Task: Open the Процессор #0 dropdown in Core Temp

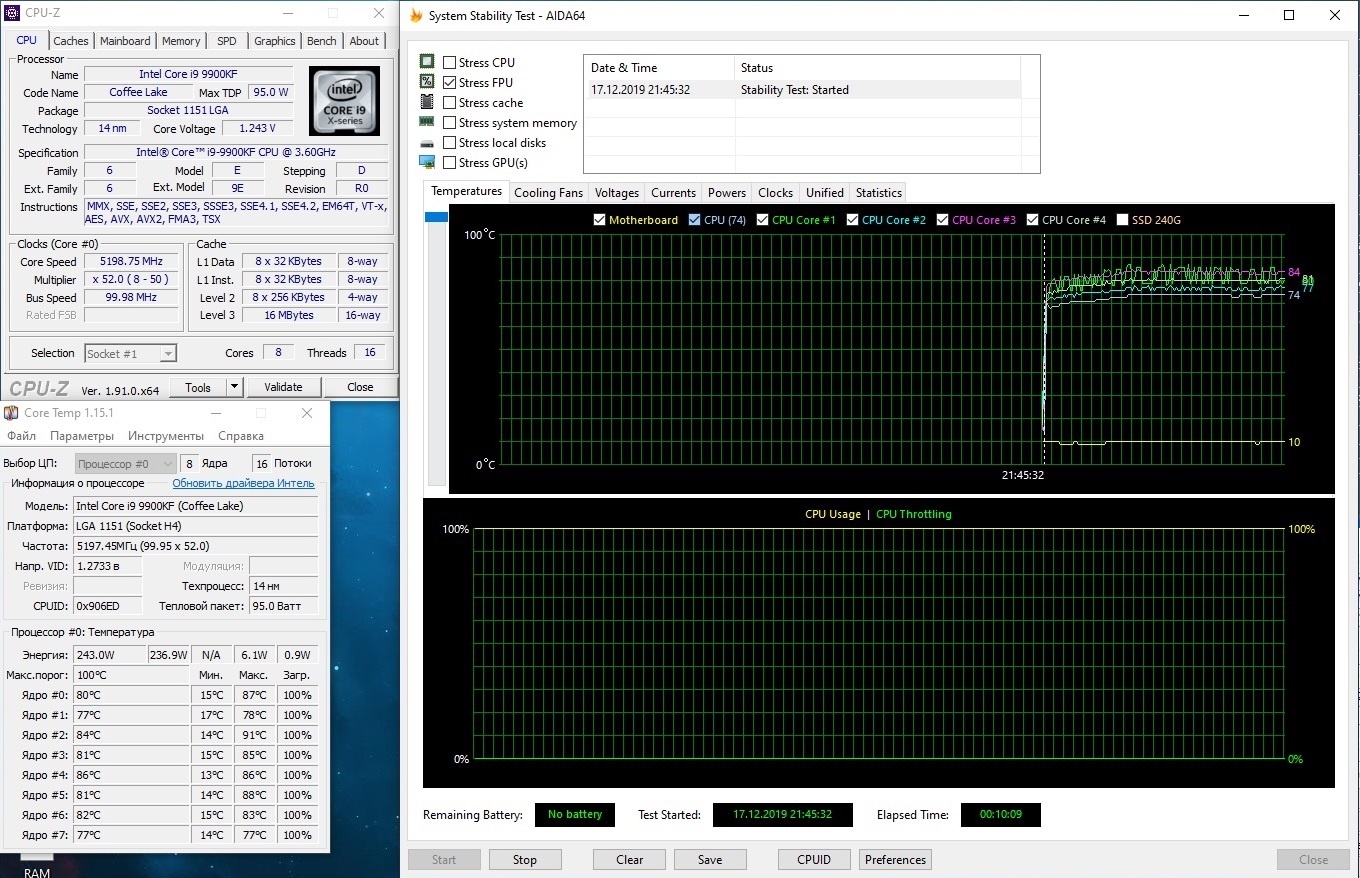Action: pyautogui.click(x=126, y=464)
